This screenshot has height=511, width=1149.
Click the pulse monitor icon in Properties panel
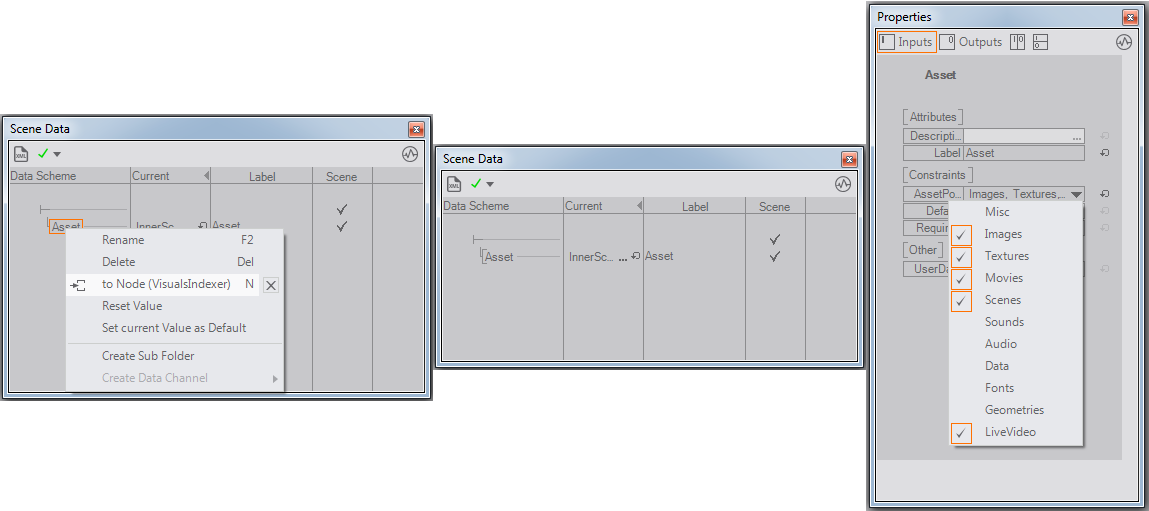point(1124,42)
